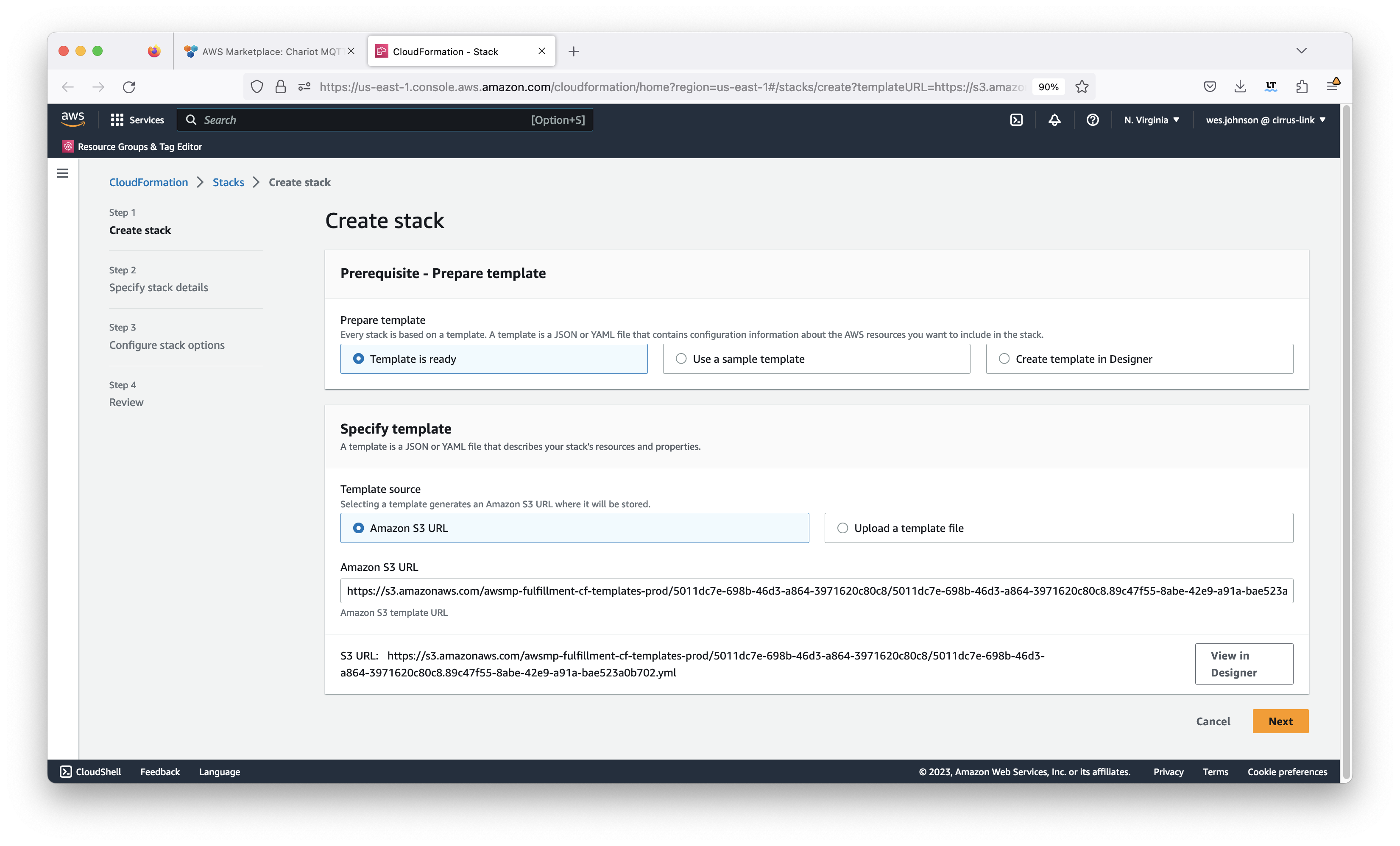Click Step 3 Configure stack options
The image size is (1400, 846).
[167, 337]
